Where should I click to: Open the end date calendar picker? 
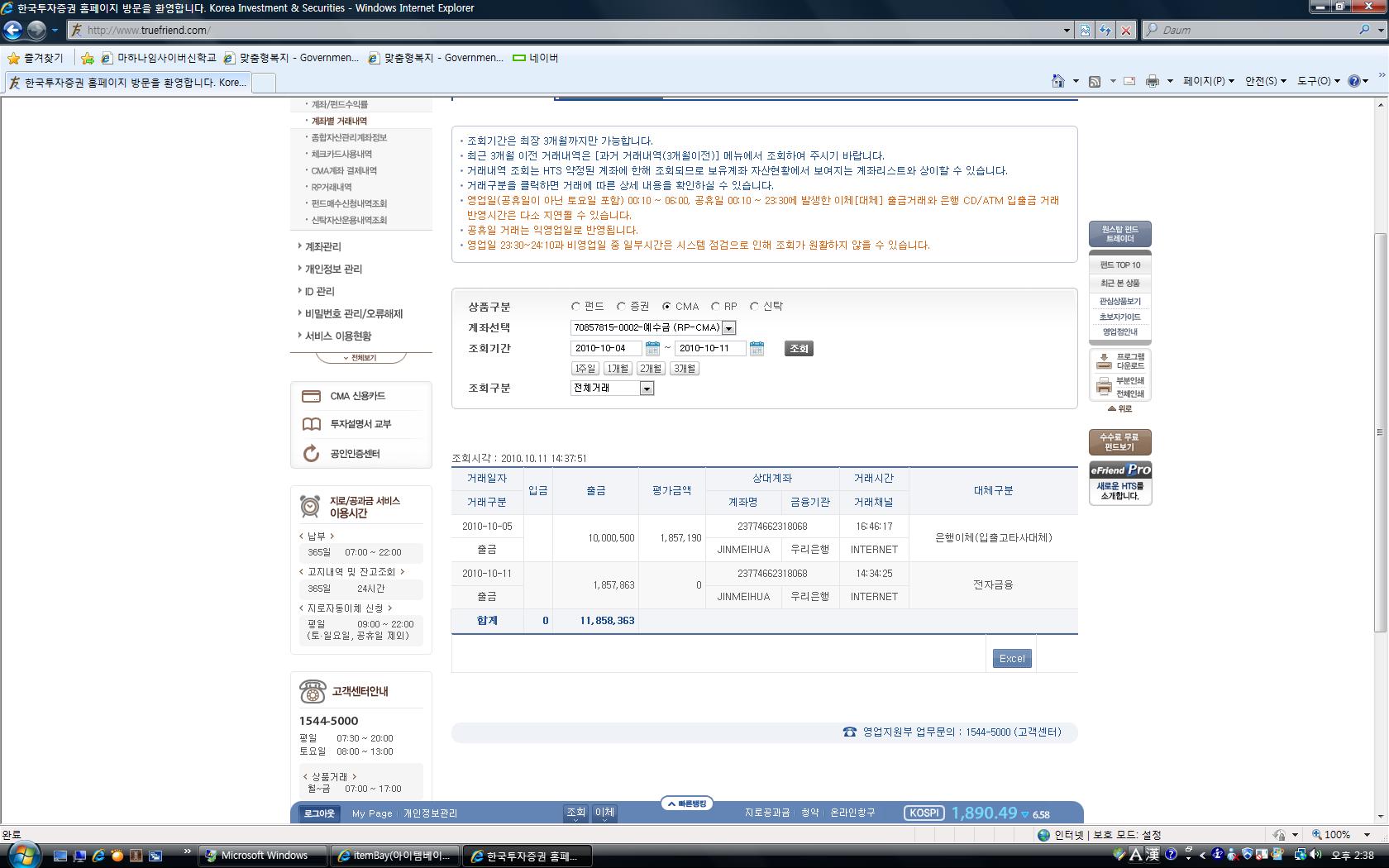(757, 349)
